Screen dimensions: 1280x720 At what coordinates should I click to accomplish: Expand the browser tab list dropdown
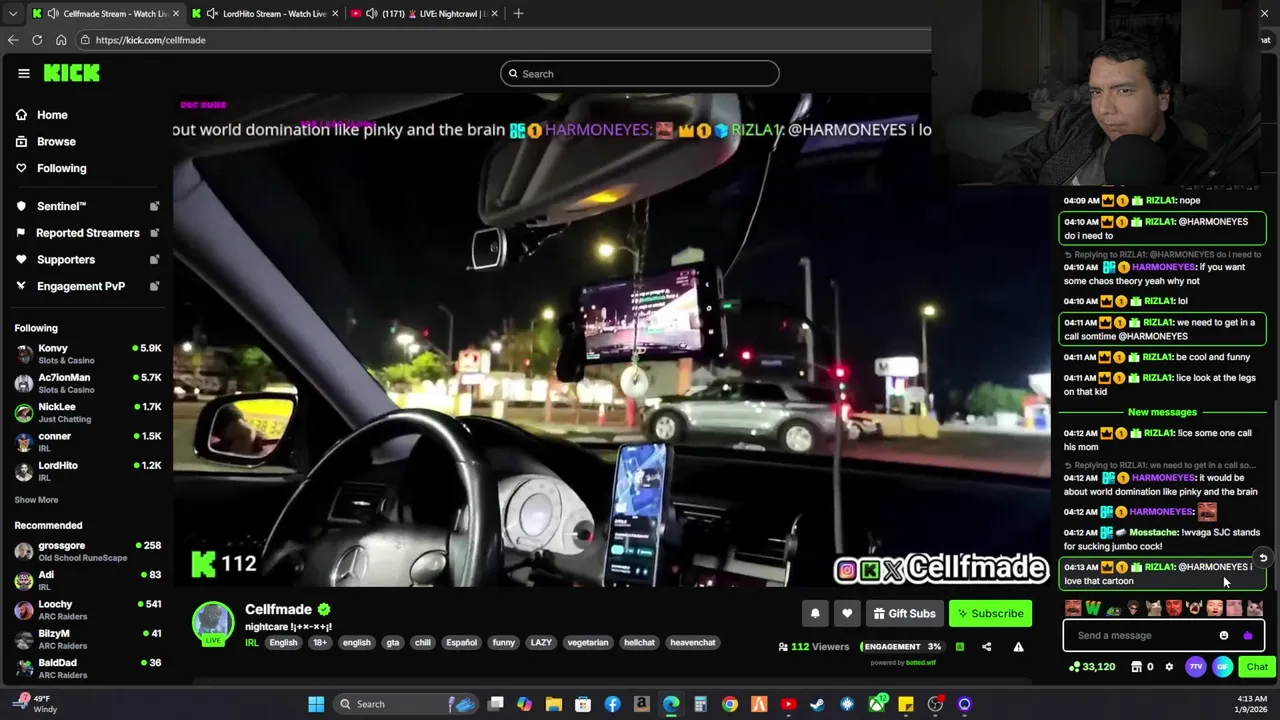point(13,13)
